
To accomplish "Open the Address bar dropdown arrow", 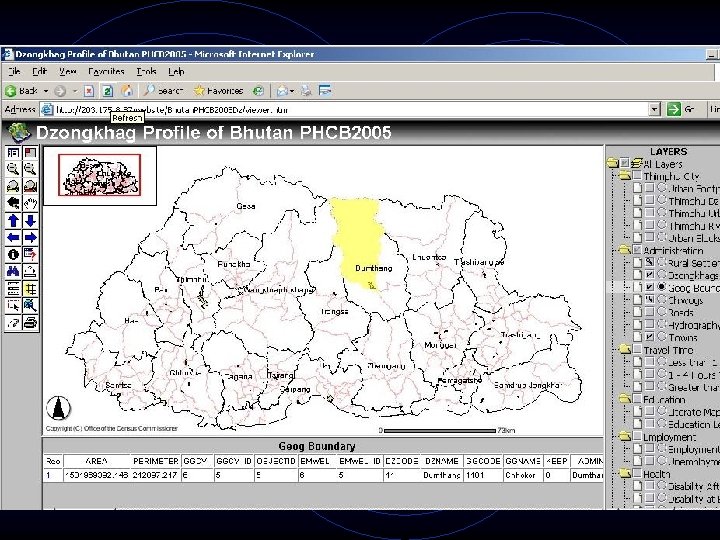I will pyautogui.click(x=655, y=109).
